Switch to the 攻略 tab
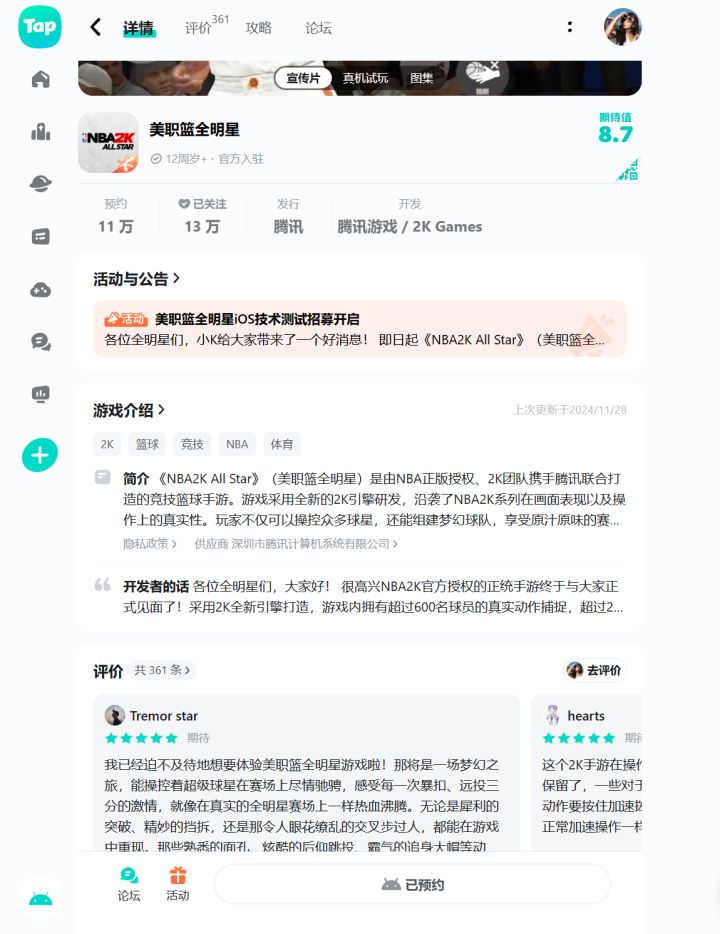The width and height of the screenshot is (720, 934). (x=258, y=28)
